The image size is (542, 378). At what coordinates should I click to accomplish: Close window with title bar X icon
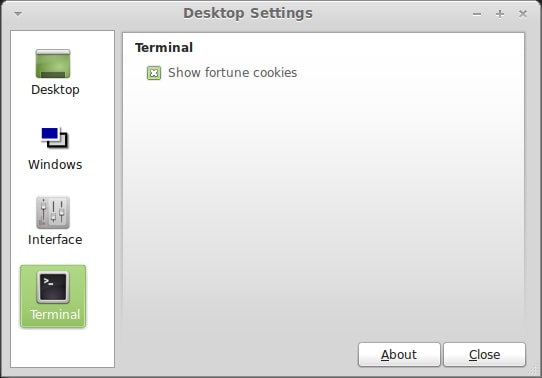523,14
